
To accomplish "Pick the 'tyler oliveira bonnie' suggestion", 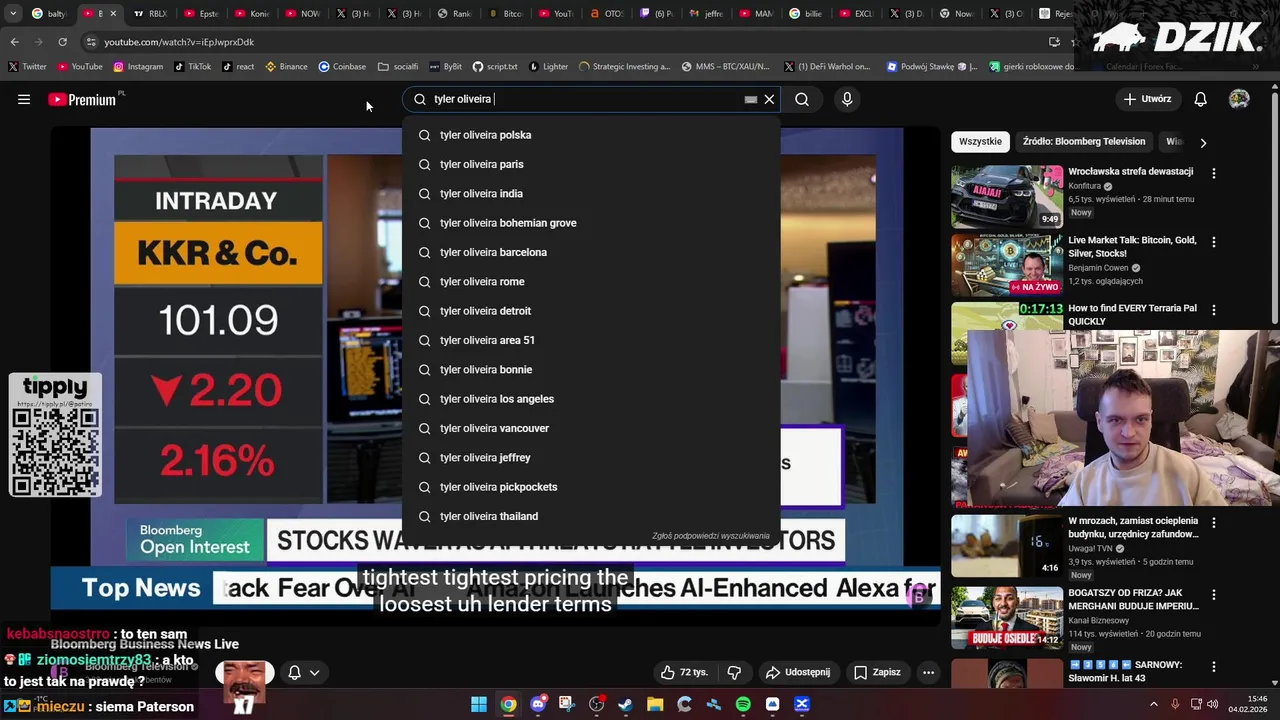I will (x=591, y=369).
